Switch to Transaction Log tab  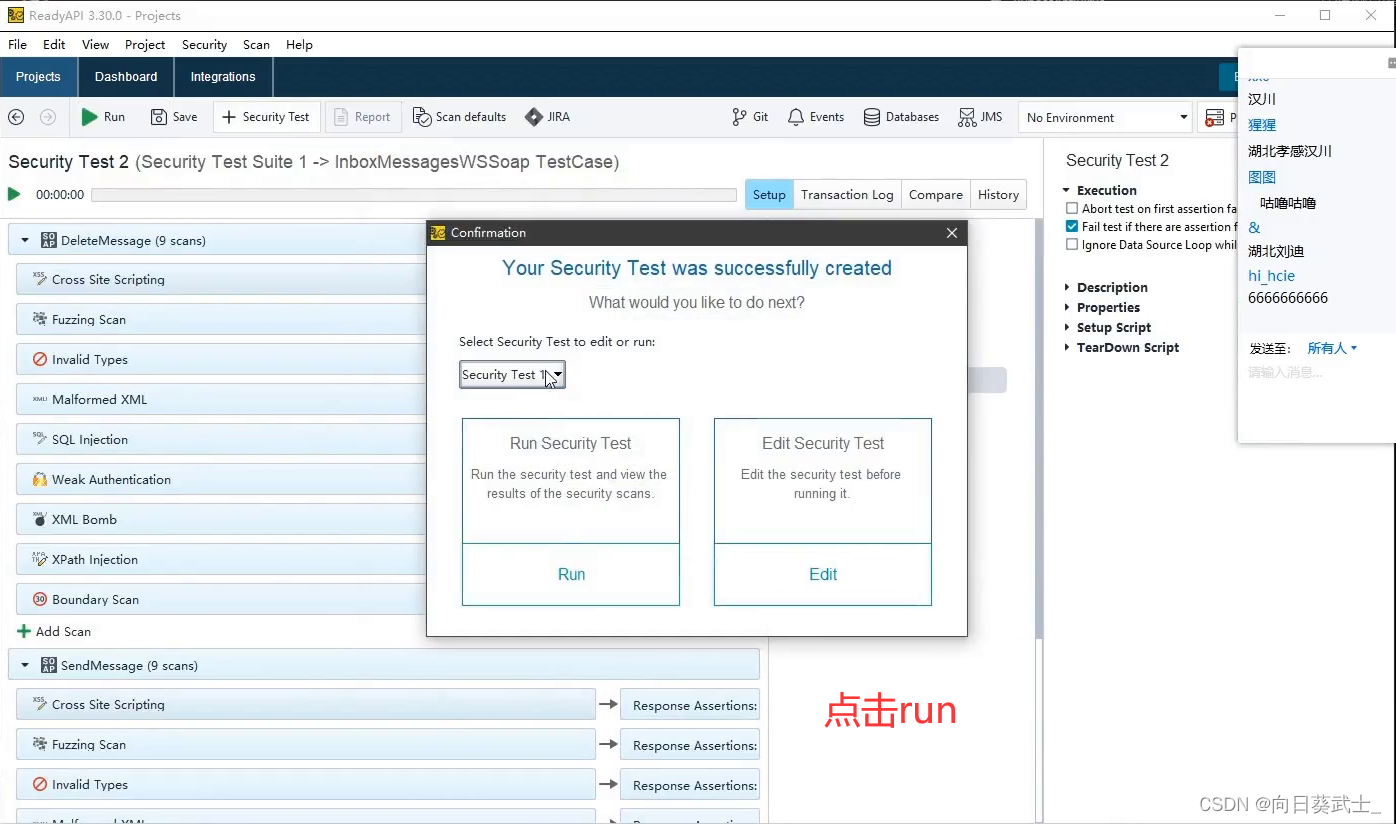pyautogui.click(x=847, y=195)
